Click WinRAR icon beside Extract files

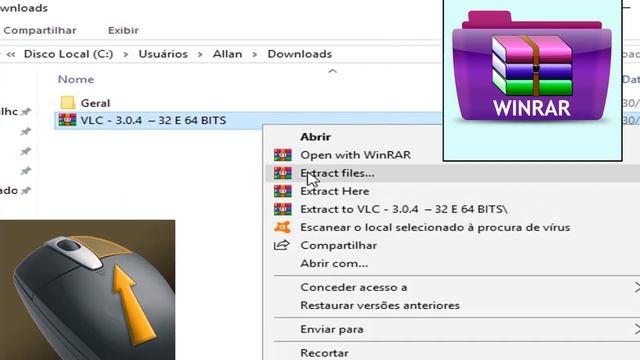282,173
